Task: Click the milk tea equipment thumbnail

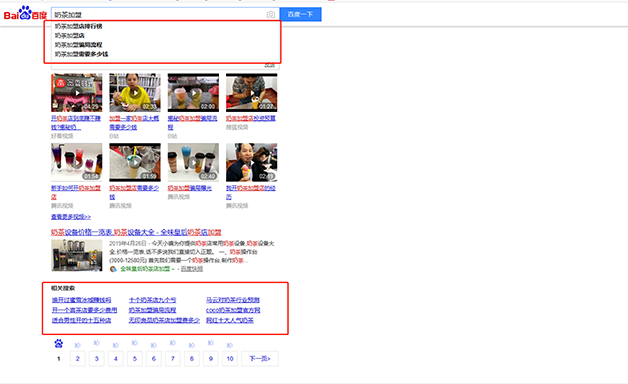Action: [x=76, y=255]
